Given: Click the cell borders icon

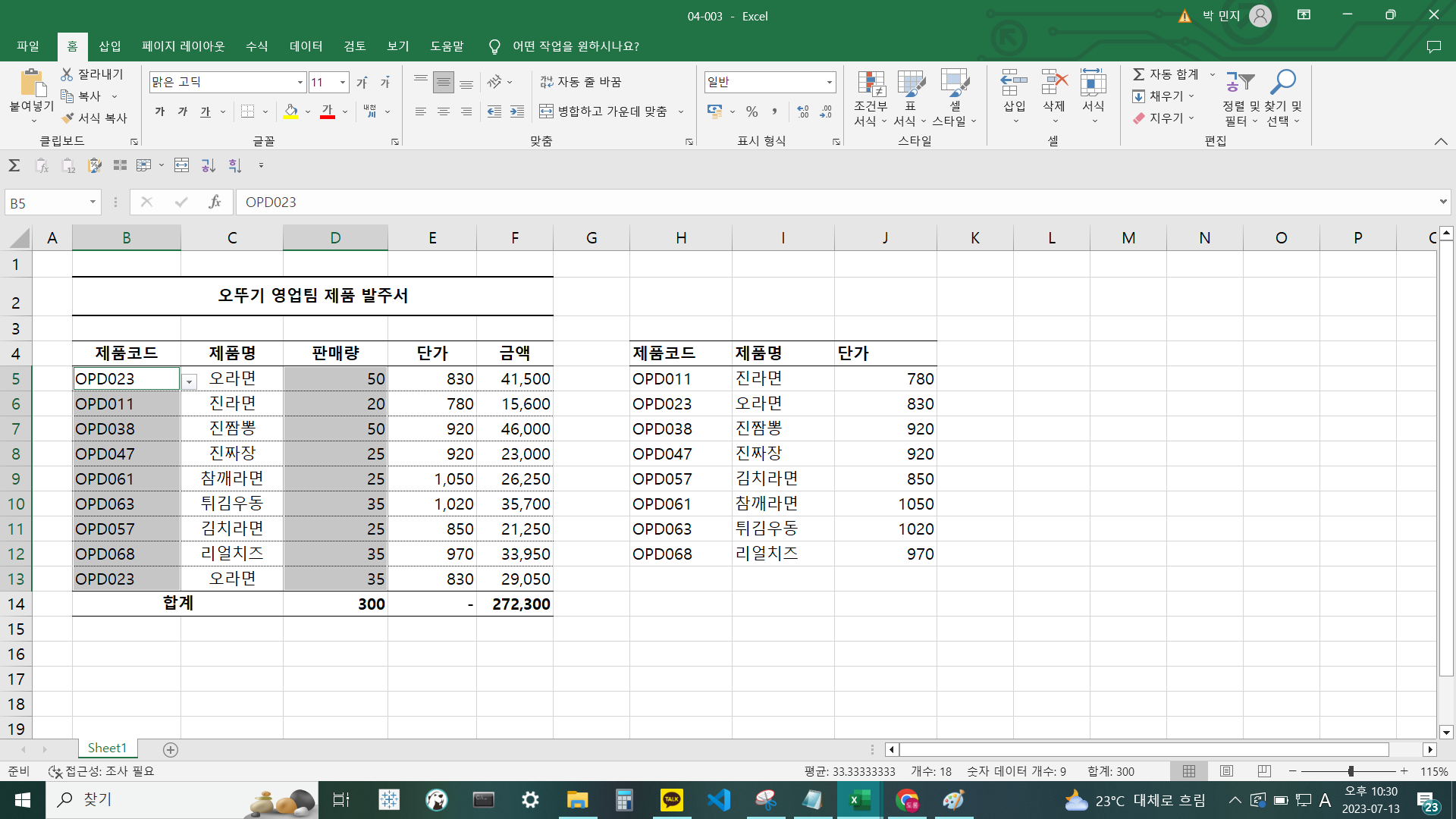Looking at the screenshot, I should 247,111.
